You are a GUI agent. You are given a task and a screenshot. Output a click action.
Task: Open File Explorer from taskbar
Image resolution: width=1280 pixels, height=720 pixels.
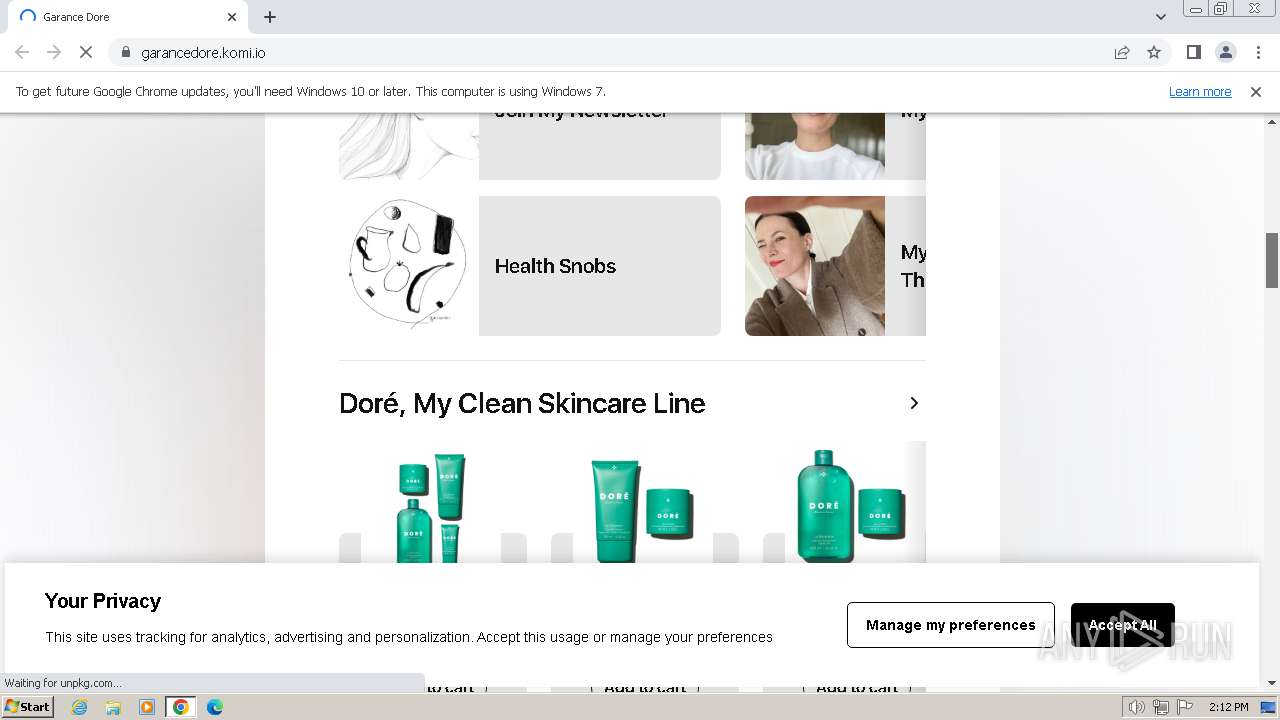tap(113, 707)
